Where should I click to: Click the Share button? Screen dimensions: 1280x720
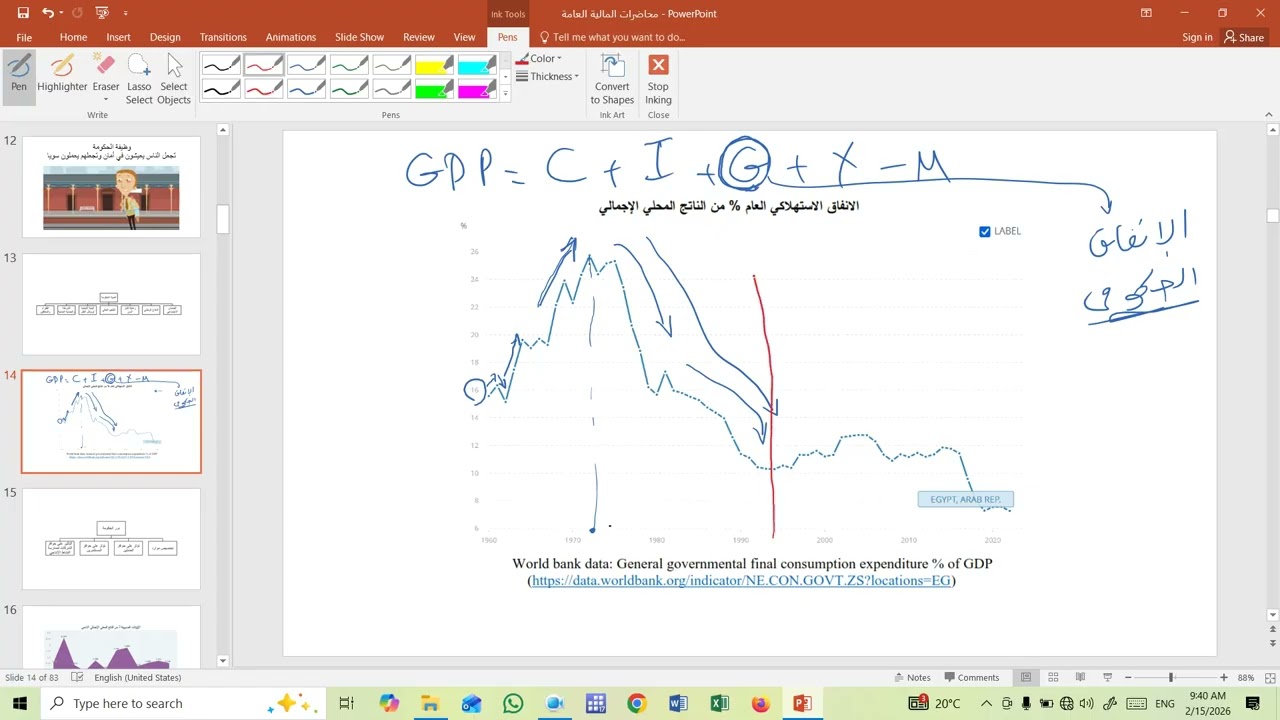[x=1244, y=37]
